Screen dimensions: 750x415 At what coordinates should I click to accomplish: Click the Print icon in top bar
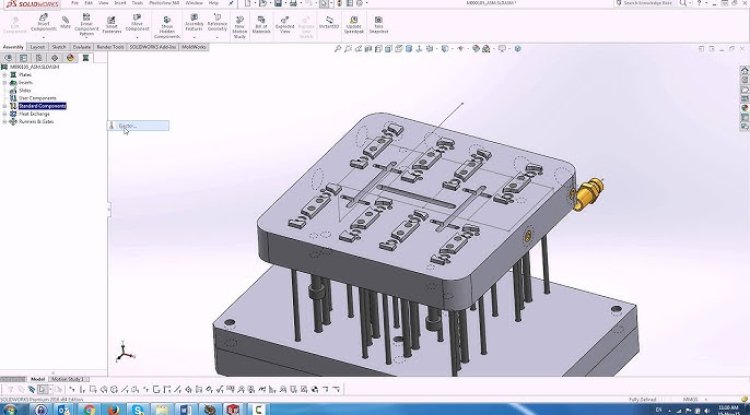tap(293, 3)
